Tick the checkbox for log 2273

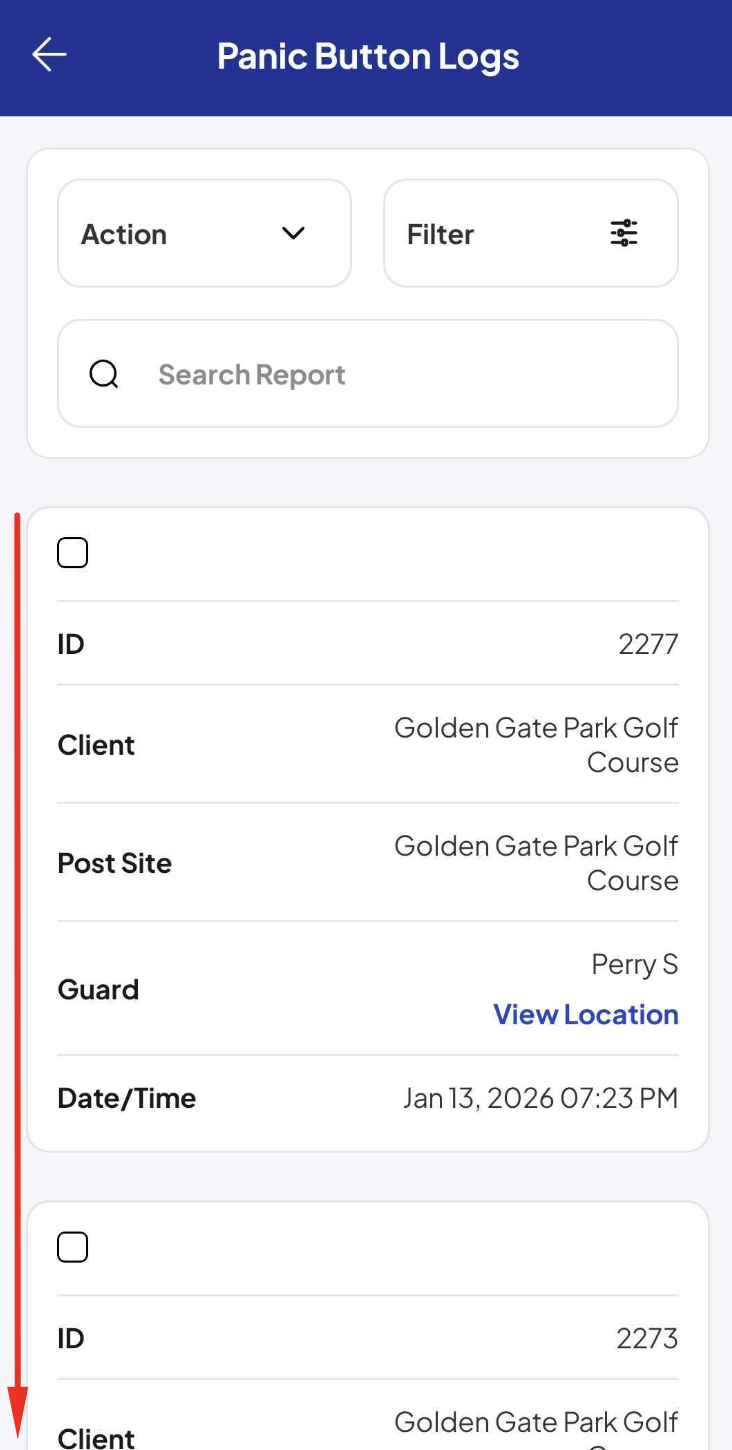tap(73, 1247)
